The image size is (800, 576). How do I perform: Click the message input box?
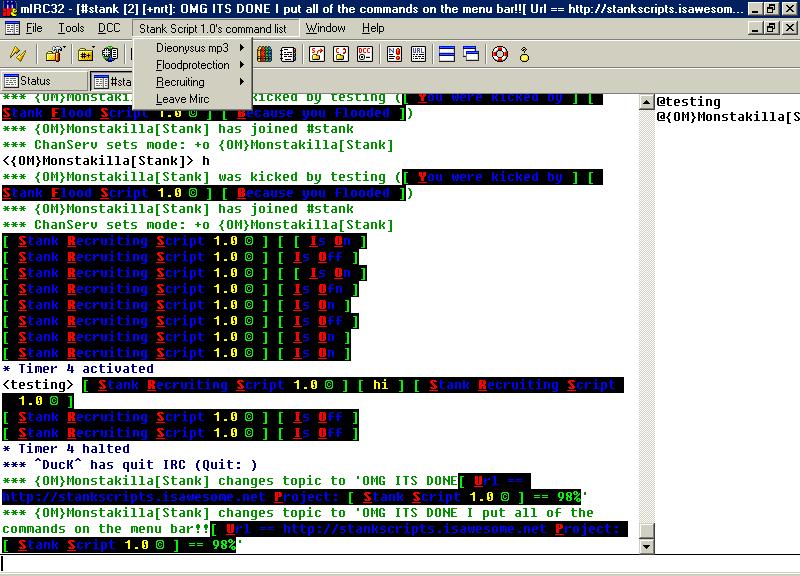[400, 564]
